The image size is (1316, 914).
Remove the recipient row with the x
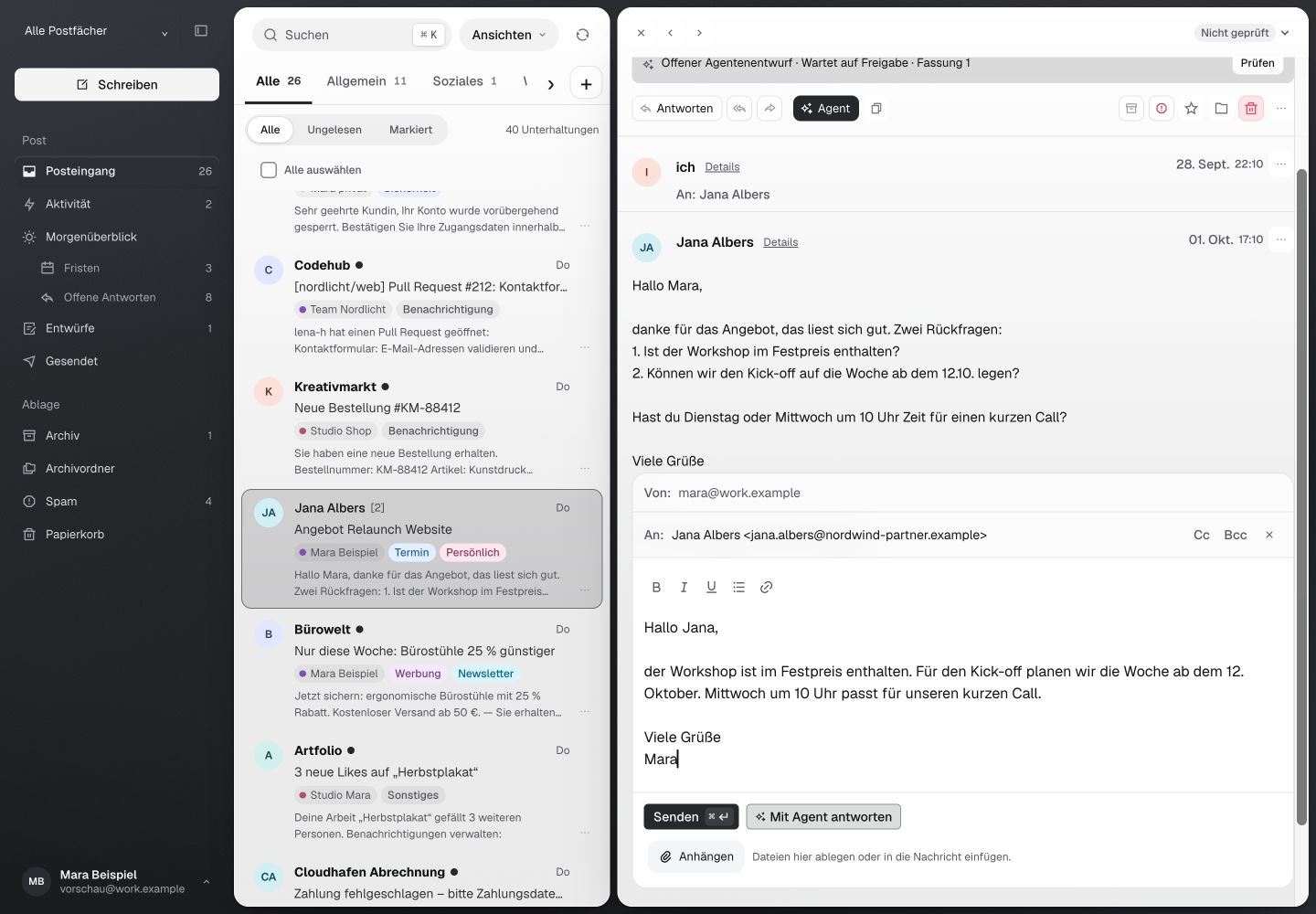point(1269,535)
